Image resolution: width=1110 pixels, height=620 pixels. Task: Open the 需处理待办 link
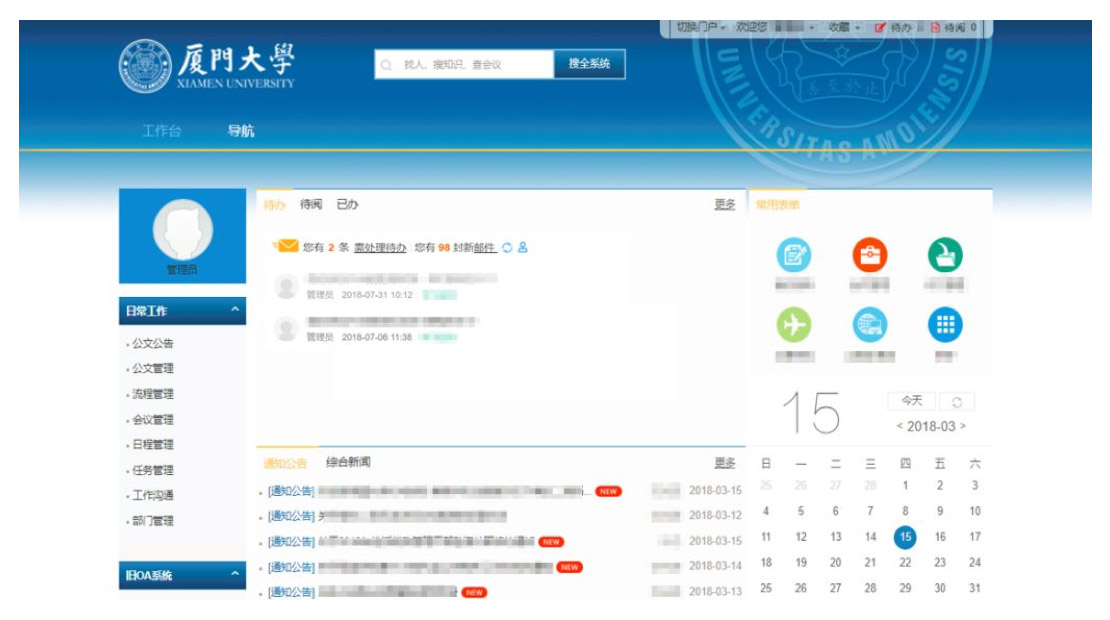pos(380,248)
